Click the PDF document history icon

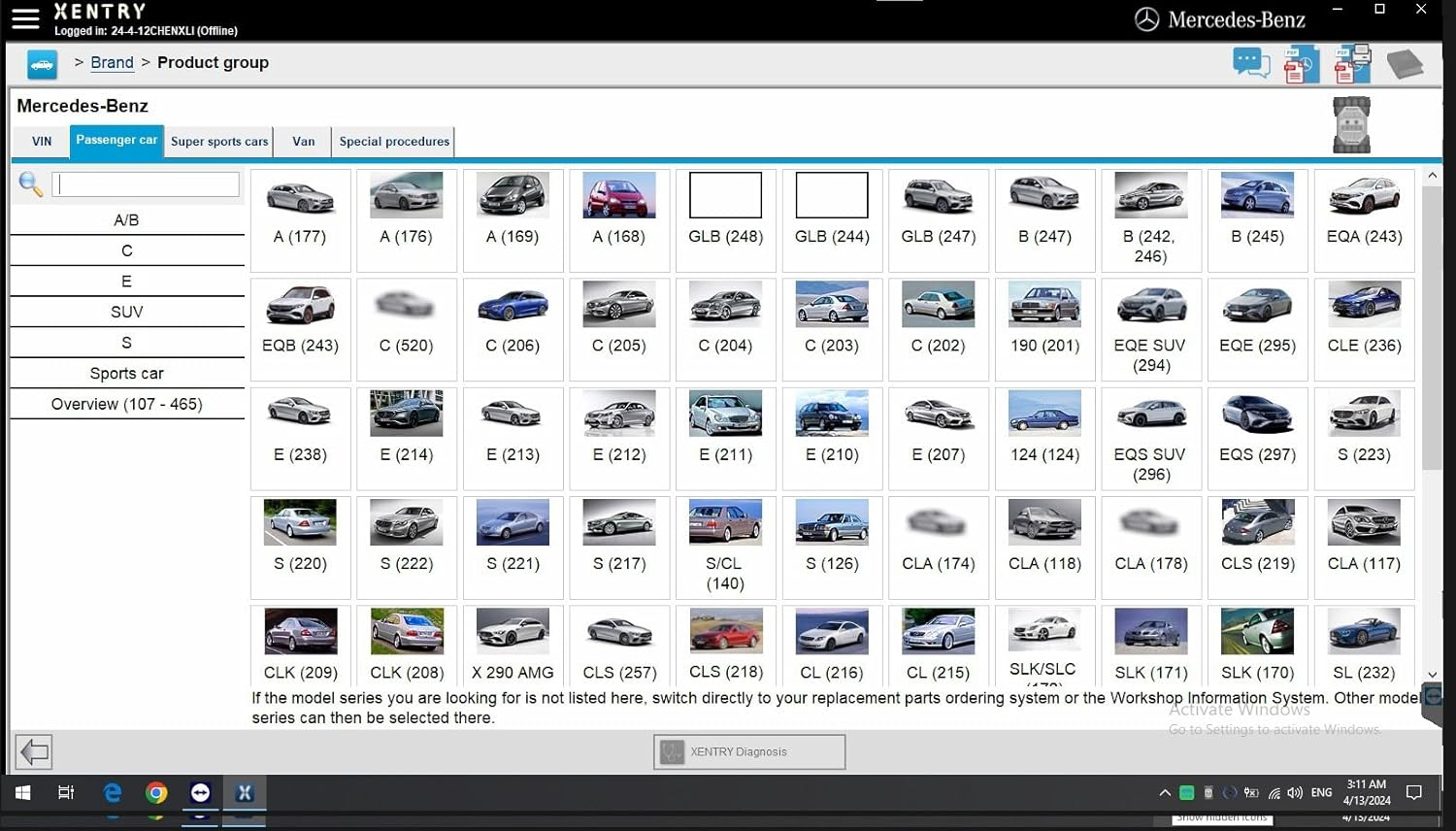(x=1301, y=65)
